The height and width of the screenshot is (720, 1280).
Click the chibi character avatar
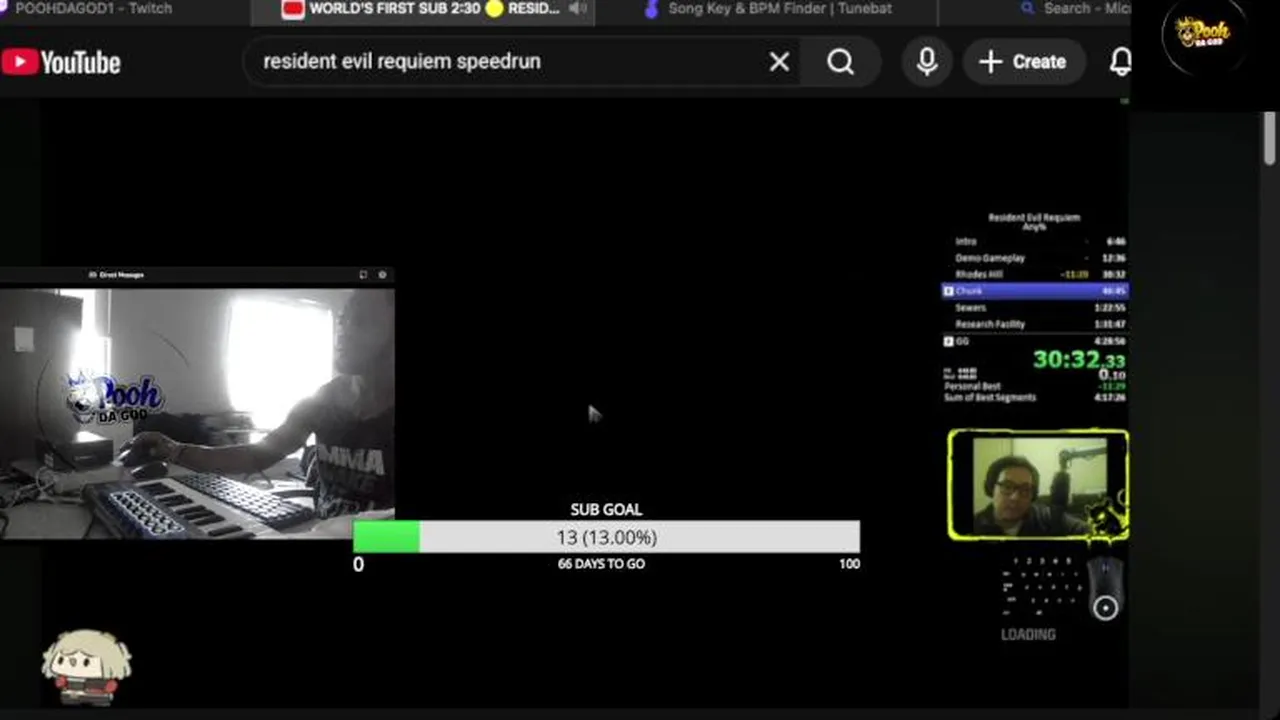click(86, 668)
